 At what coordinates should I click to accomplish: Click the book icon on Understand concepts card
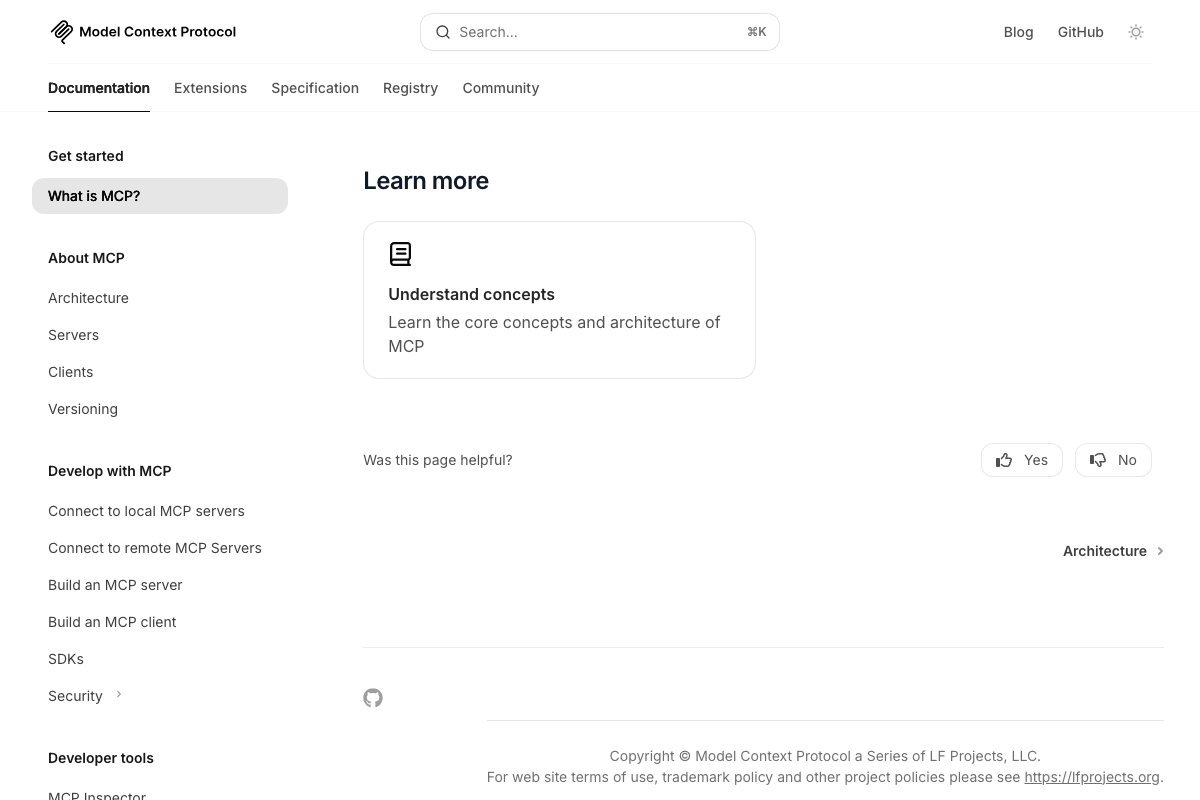pyautogui.click(x=400, y=254)
